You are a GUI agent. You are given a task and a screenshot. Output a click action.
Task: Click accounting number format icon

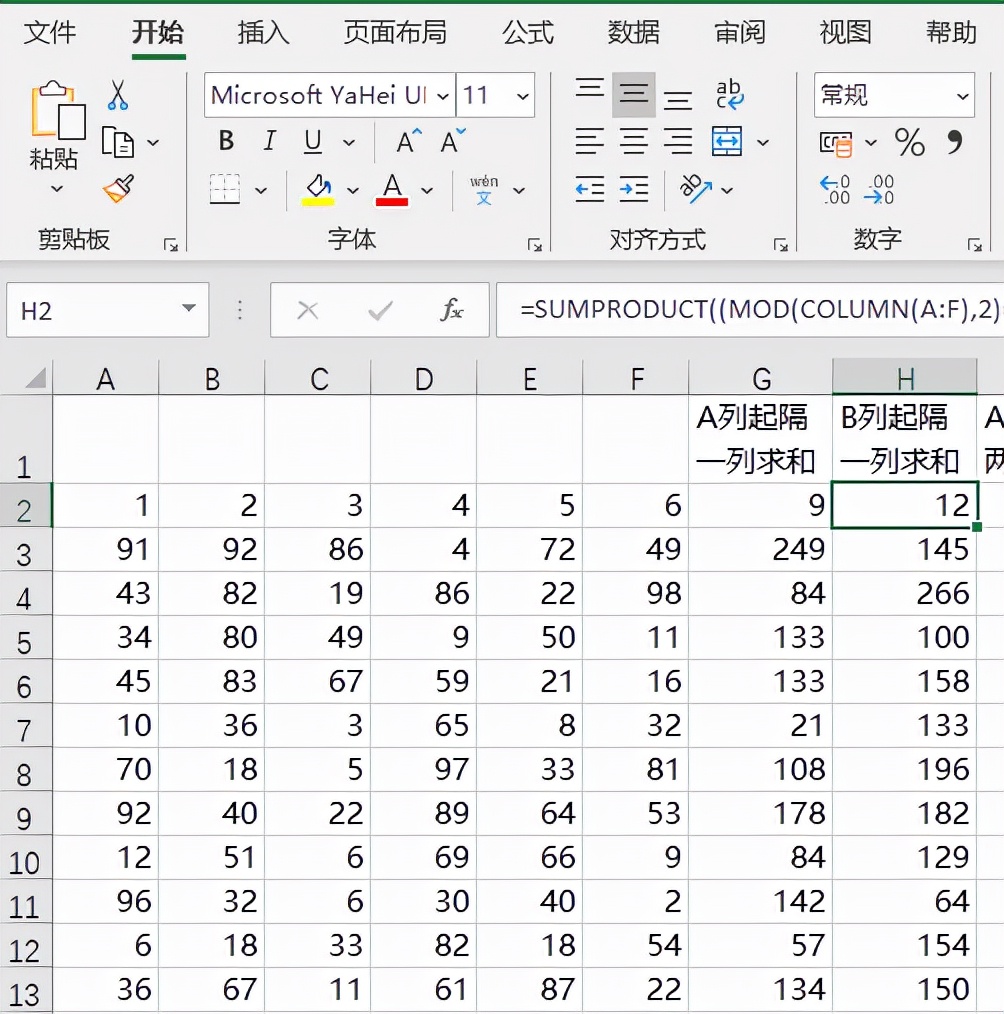click(835, 144)
